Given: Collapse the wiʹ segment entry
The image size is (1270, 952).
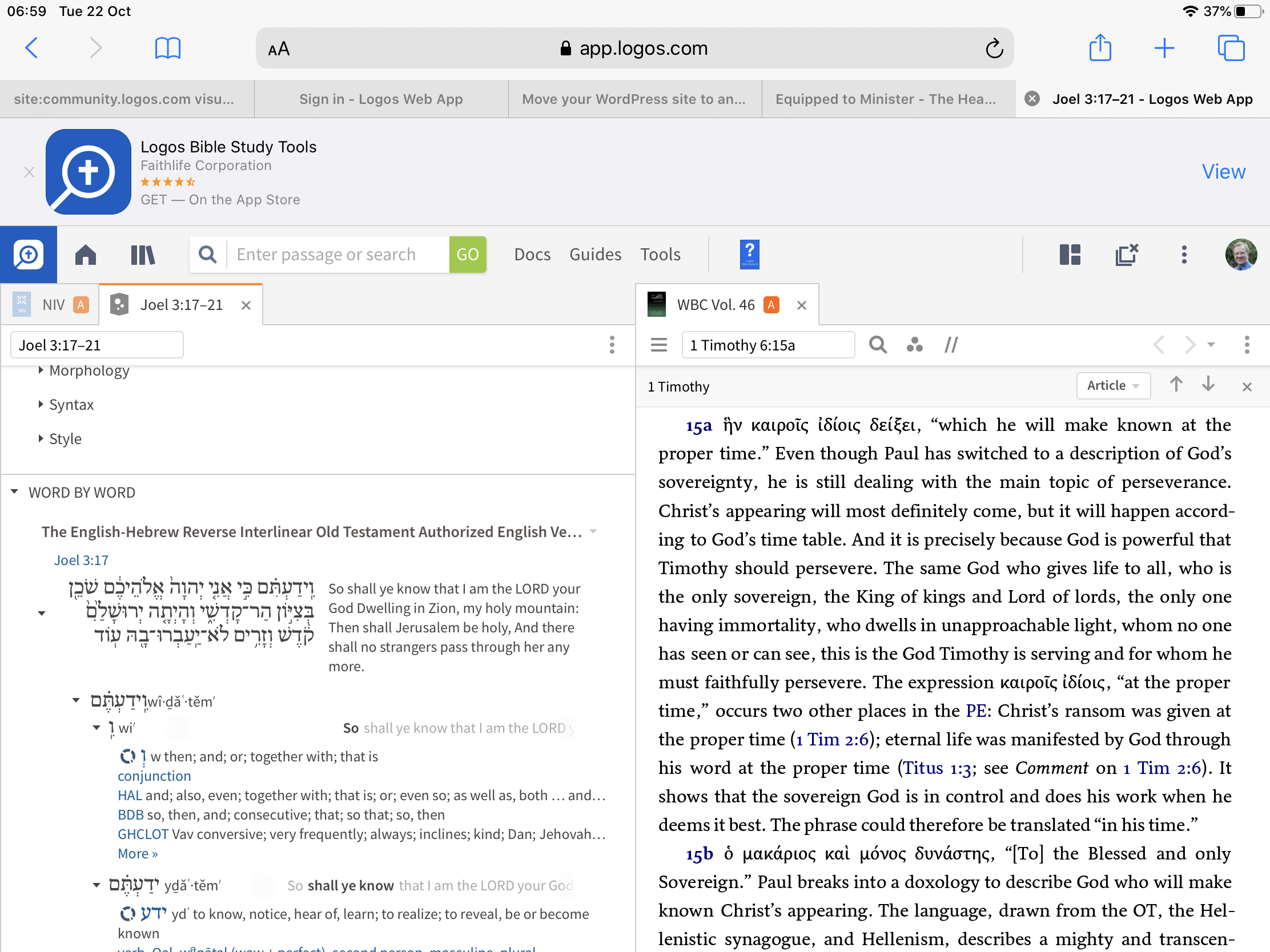Looking at the screenshot, I should tap(97, 728).
